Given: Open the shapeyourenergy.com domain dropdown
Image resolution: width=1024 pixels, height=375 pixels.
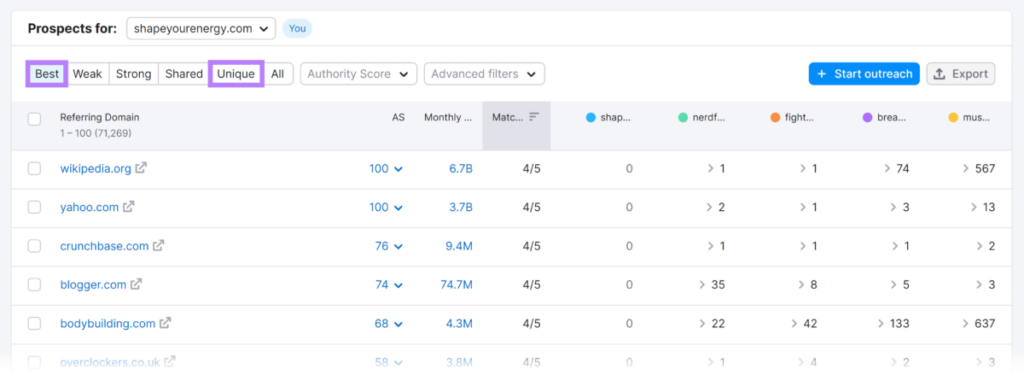Looking at the screenshot, I should click(x=201, y=29).
